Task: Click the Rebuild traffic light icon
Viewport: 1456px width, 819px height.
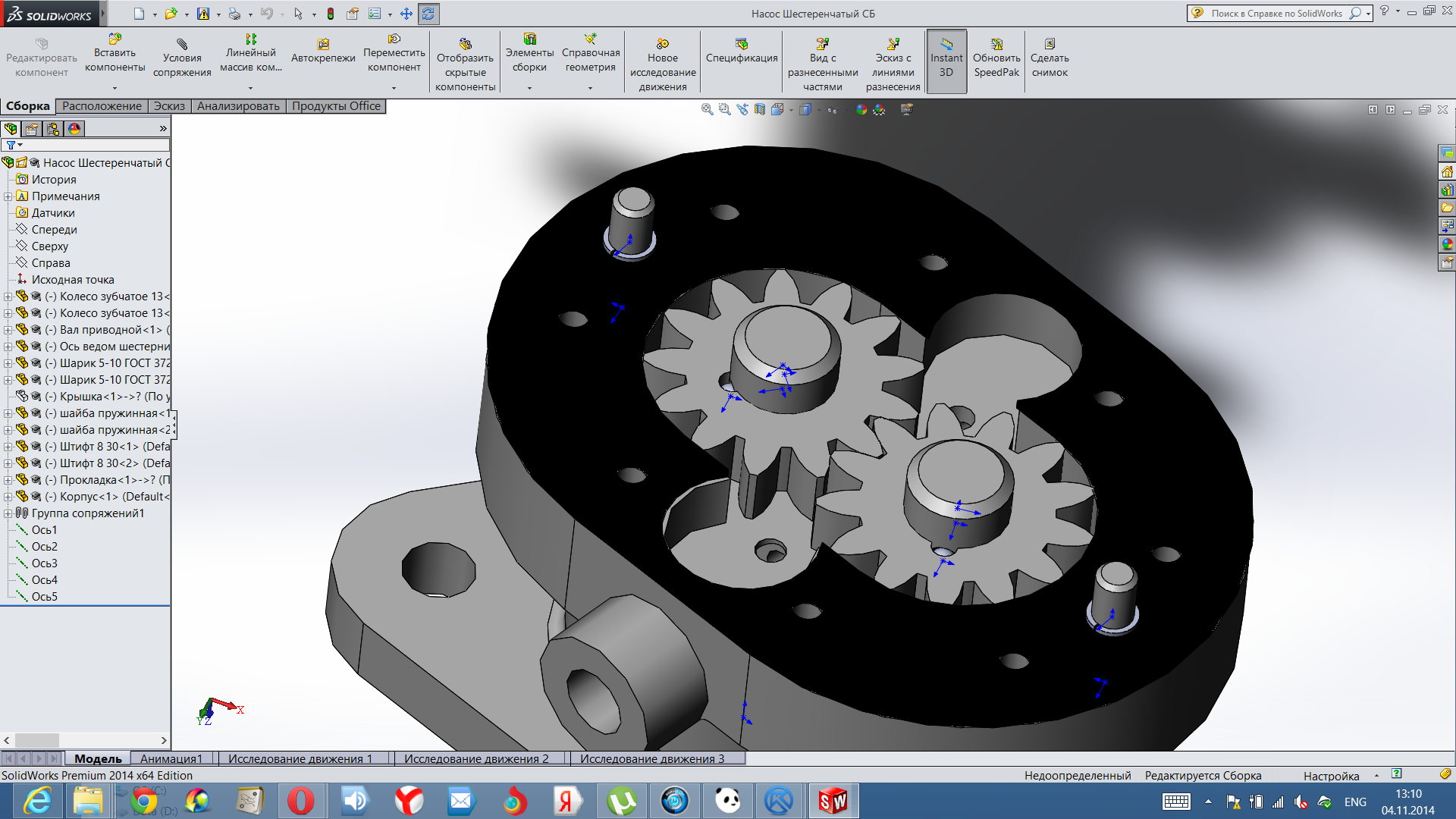Action: [331, 14]
